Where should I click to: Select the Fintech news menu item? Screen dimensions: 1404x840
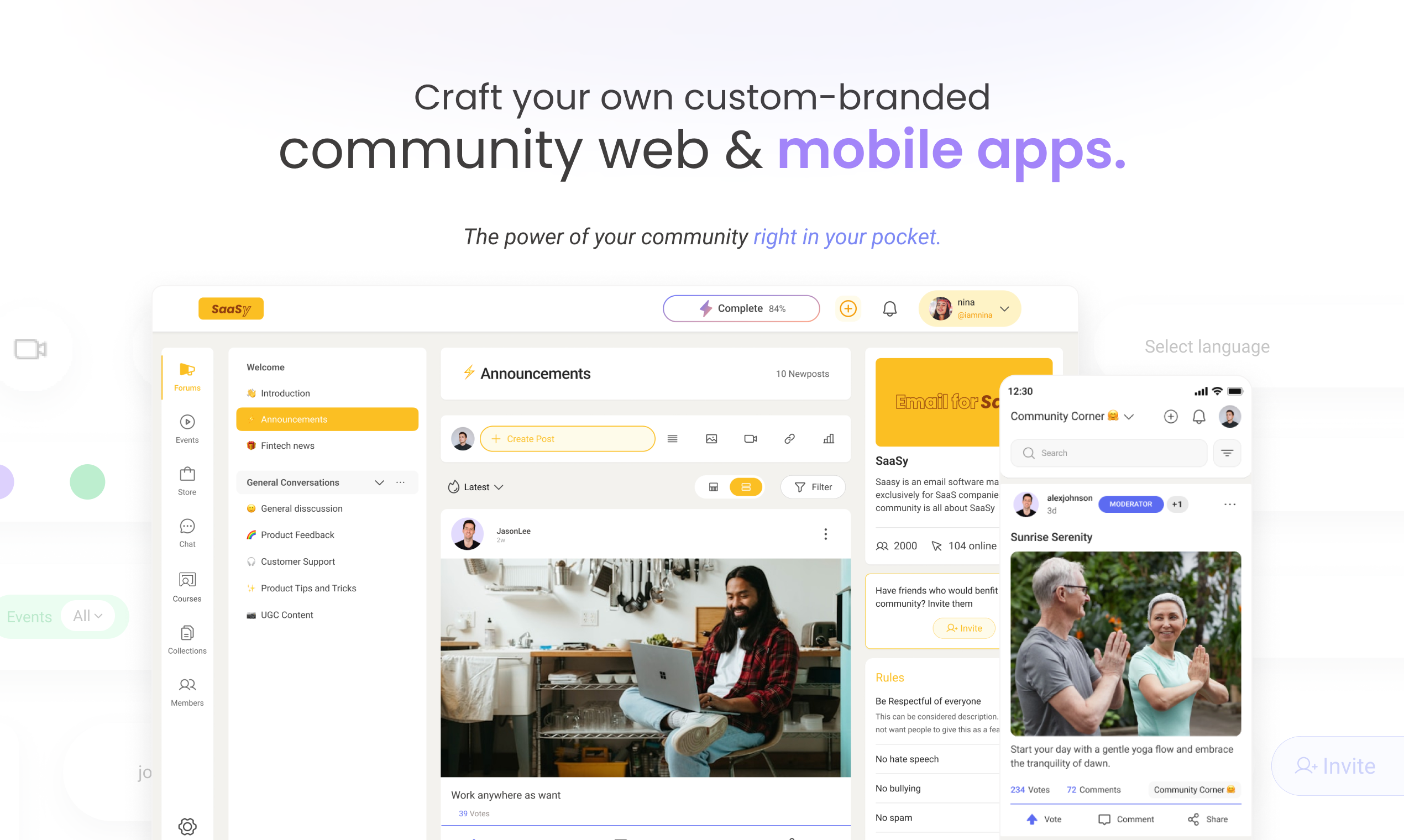(289, 445)
